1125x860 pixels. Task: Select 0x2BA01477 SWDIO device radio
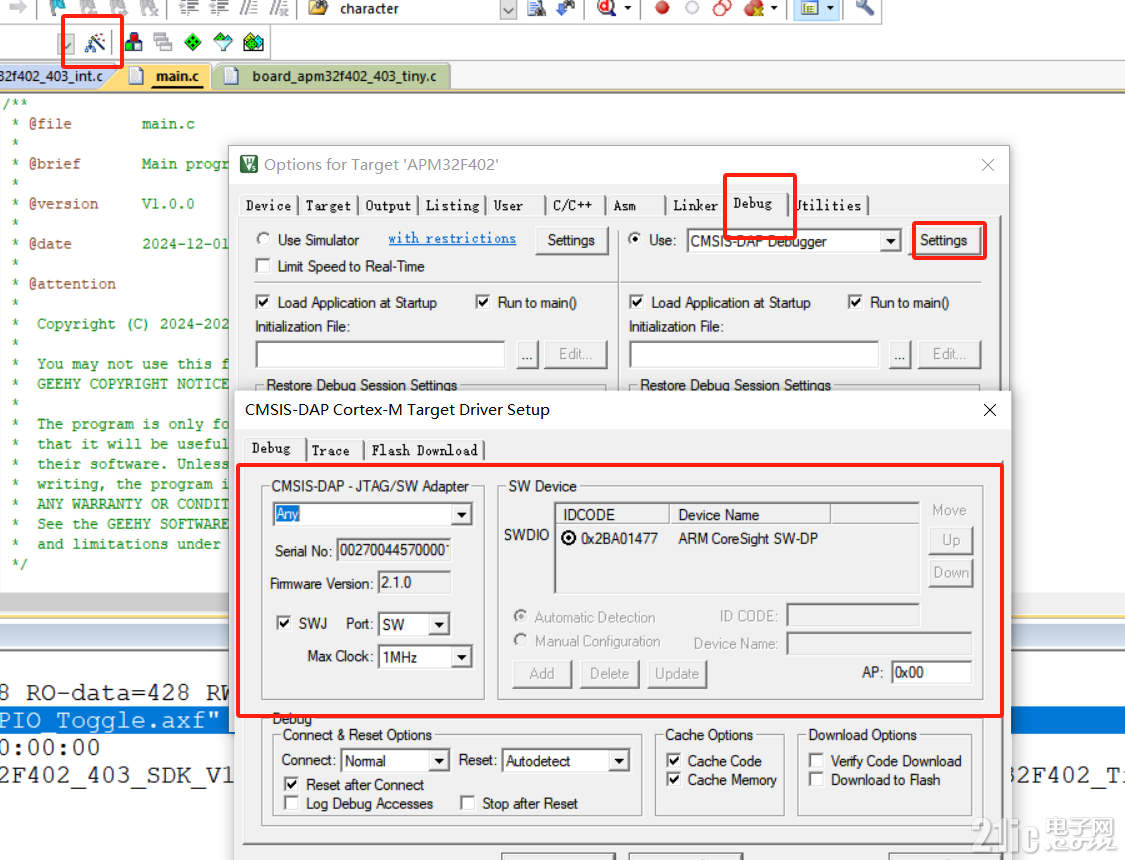pos(568,538)
